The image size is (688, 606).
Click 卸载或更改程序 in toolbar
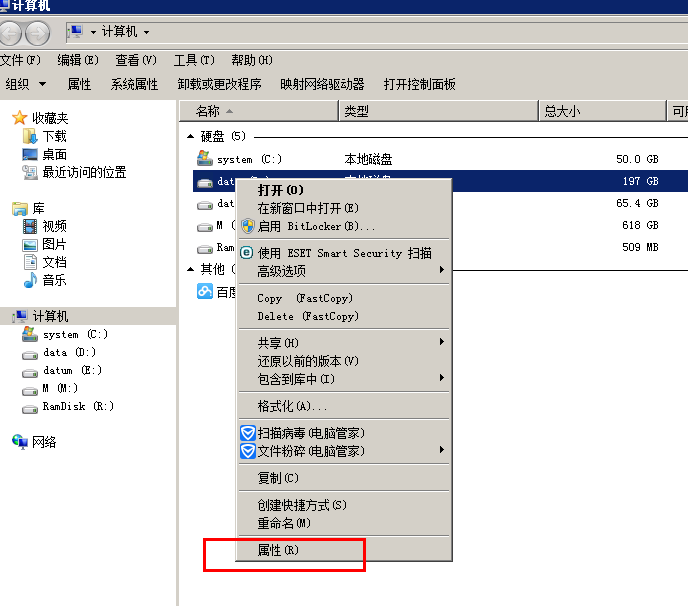[x=219, y=84]
